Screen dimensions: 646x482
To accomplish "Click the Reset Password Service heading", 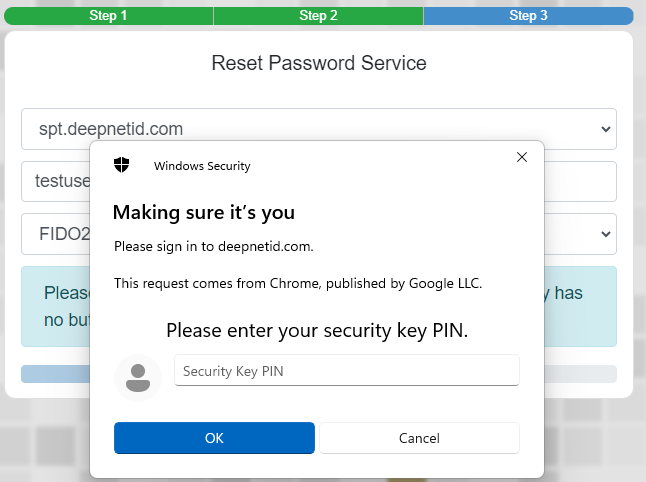I will 318,64.
